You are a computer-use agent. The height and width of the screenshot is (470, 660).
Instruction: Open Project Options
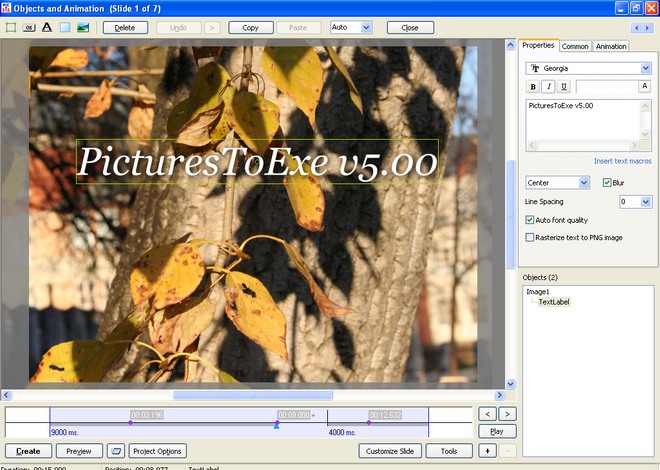(x=157, y=451)
